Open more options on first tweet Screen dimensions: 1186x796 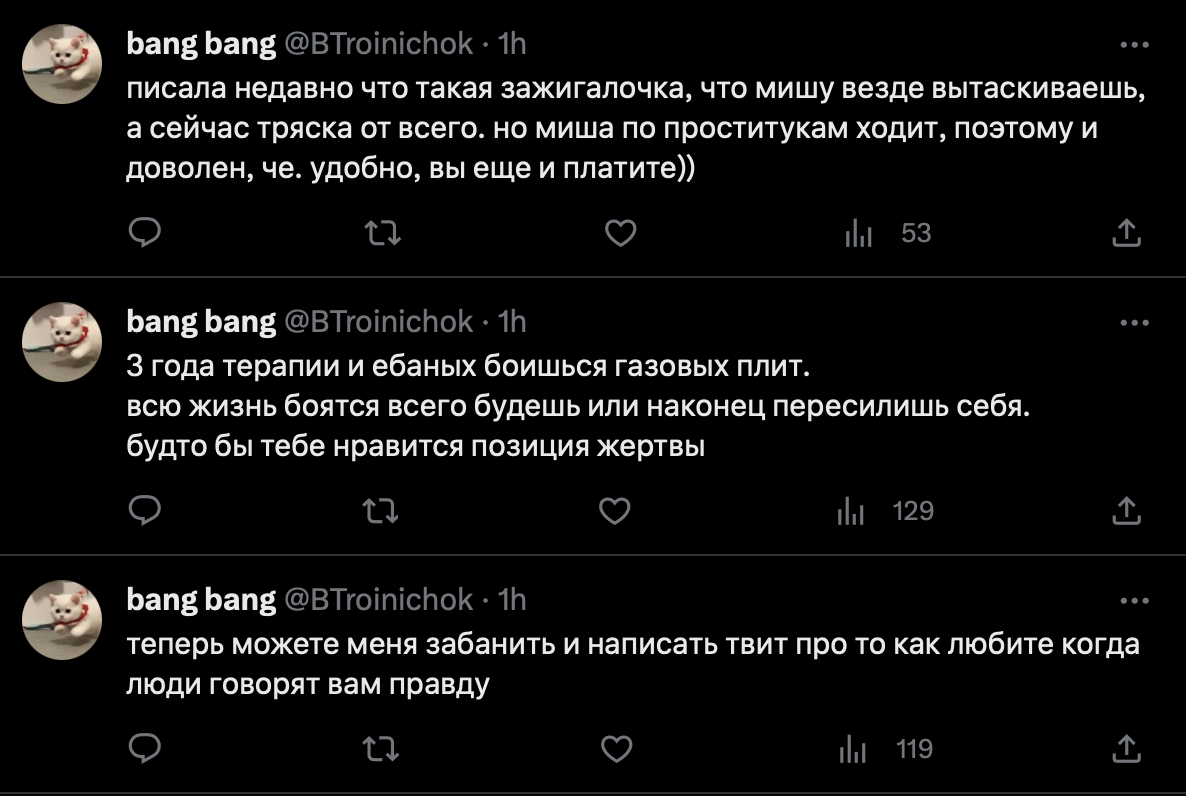click(1134, 45)
